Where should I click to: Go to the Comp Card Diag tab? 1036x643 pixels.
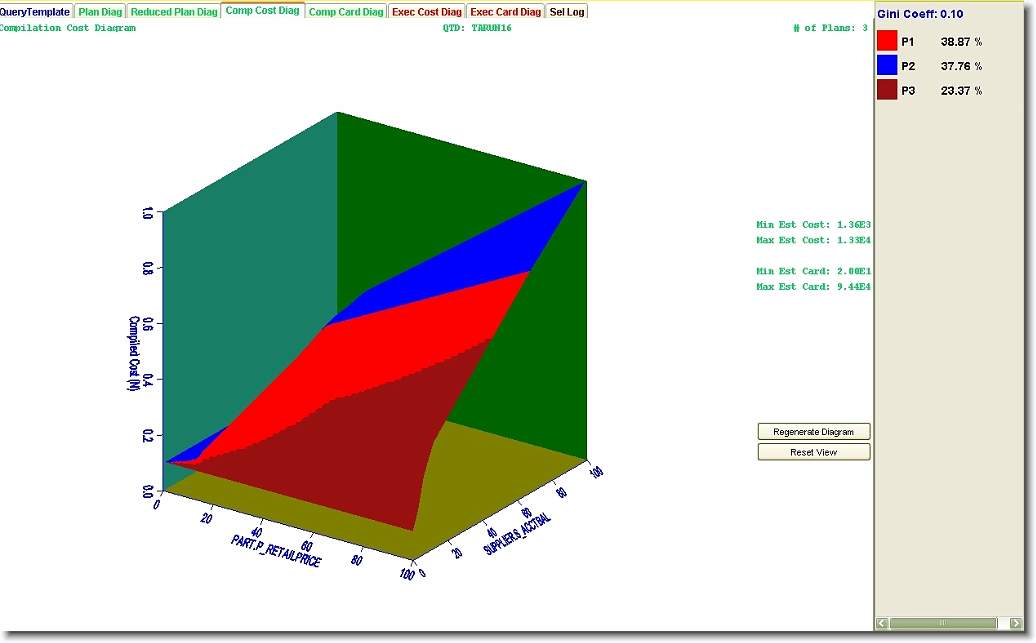pos(346,12)
